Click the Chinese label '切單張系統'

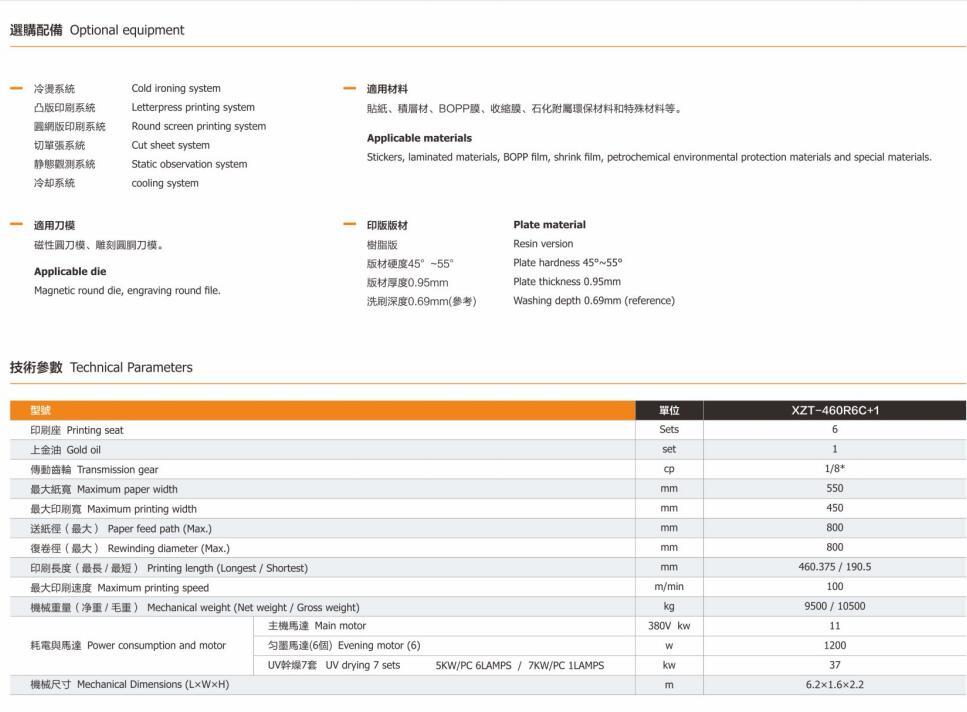tap(59, 145)
